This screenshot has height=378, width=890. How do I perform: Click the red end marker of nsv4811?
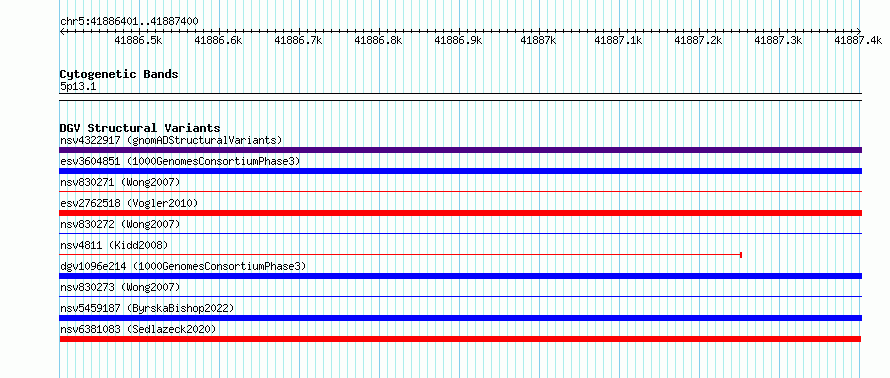click(x=741, y=255)
